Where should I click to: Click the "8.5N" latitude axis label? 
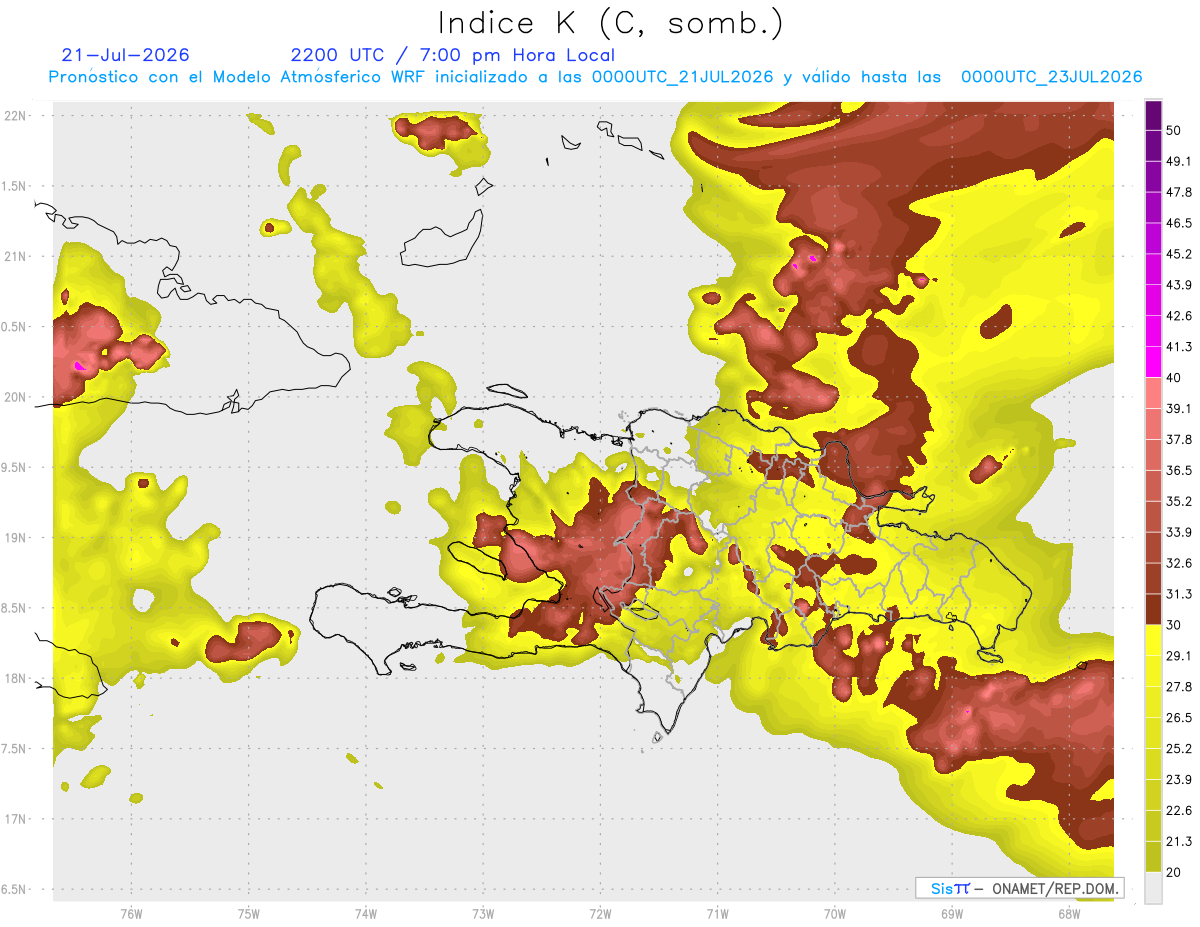pos(15,608)
